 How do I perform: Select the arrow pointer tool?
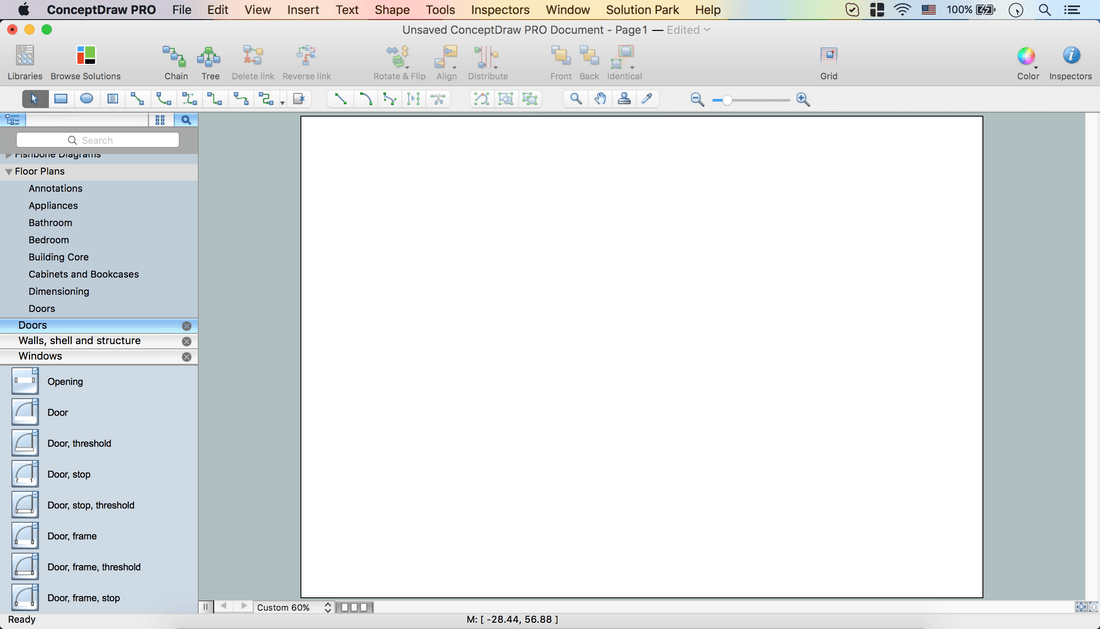35,99
